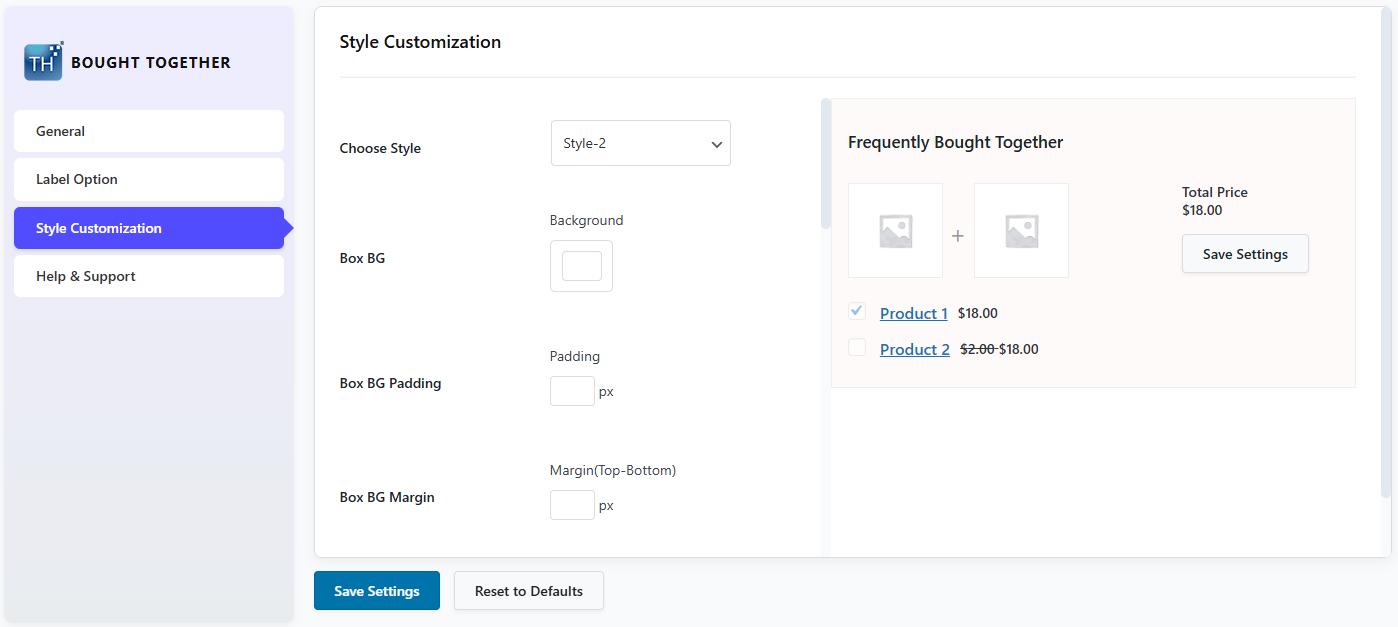Click the first product placeholder image
Viewport: 1398px width, 627px height.
point(895,231)
